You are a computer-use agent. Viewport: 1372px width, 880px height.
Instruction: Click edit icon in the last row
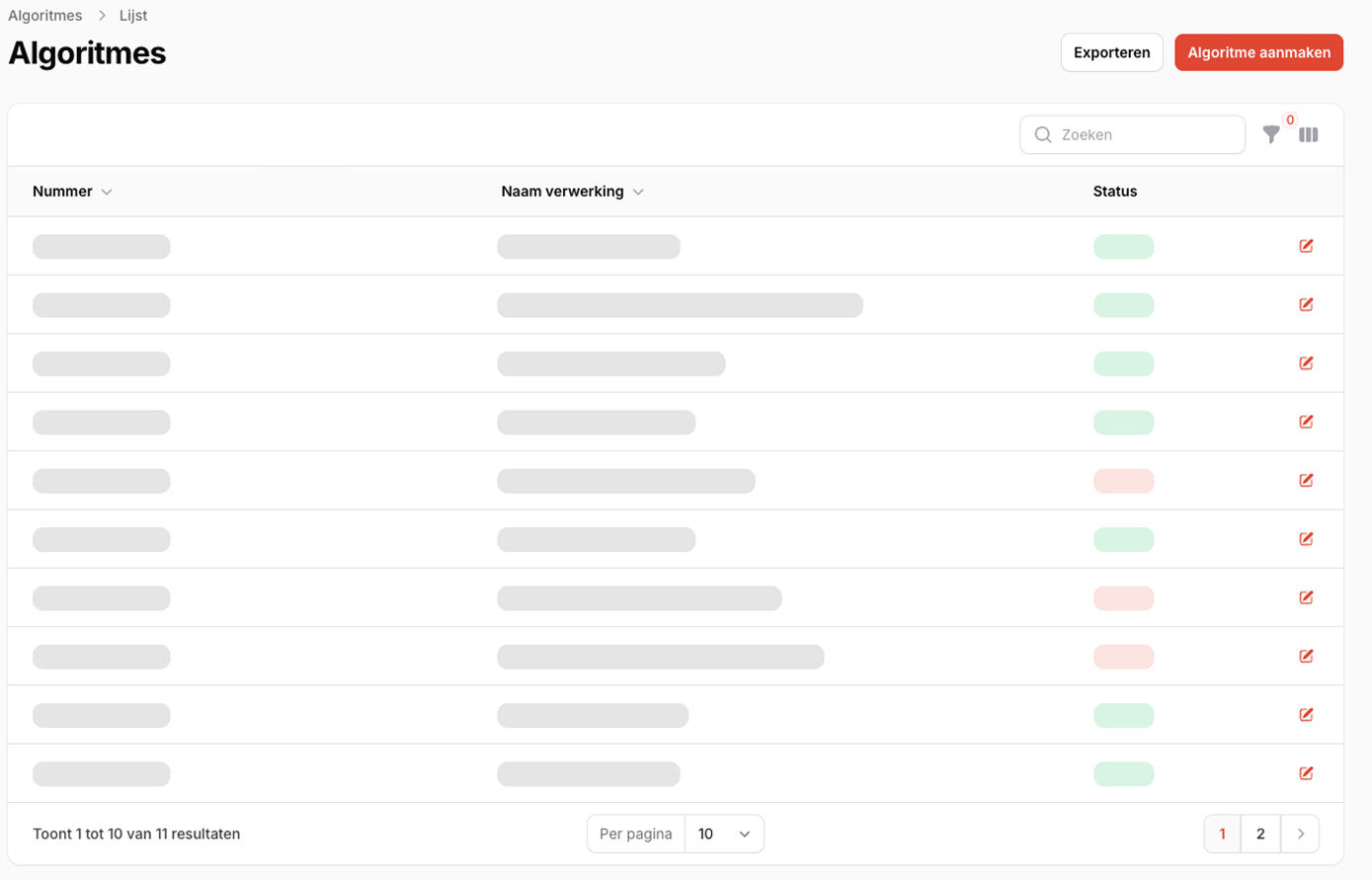click(1306, 773)
